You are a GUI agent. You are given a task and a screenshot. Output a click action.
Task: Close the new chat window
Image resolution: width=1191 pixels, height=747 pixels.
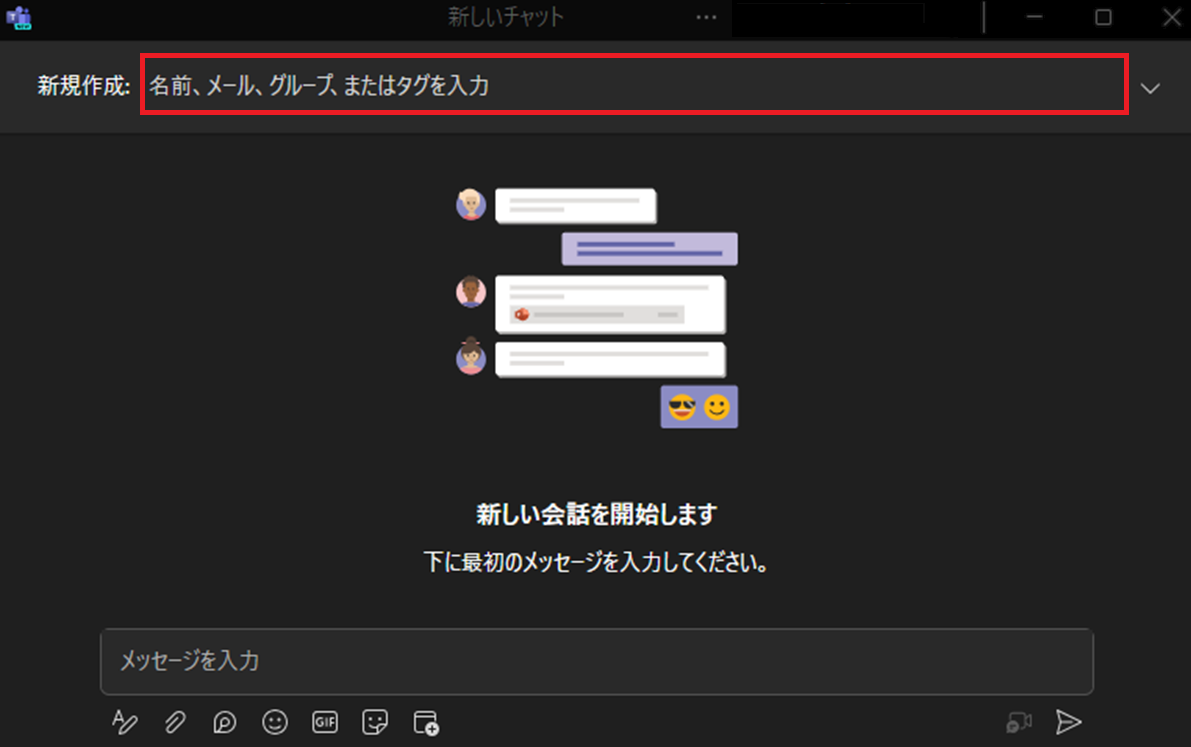tap(1172, 17)
